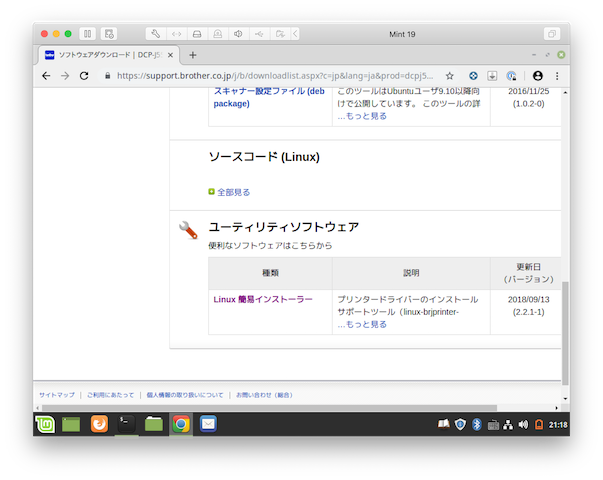Open the Chrome profile avatar icon
The height and width of the screenshot is (480, 603).
538,75
